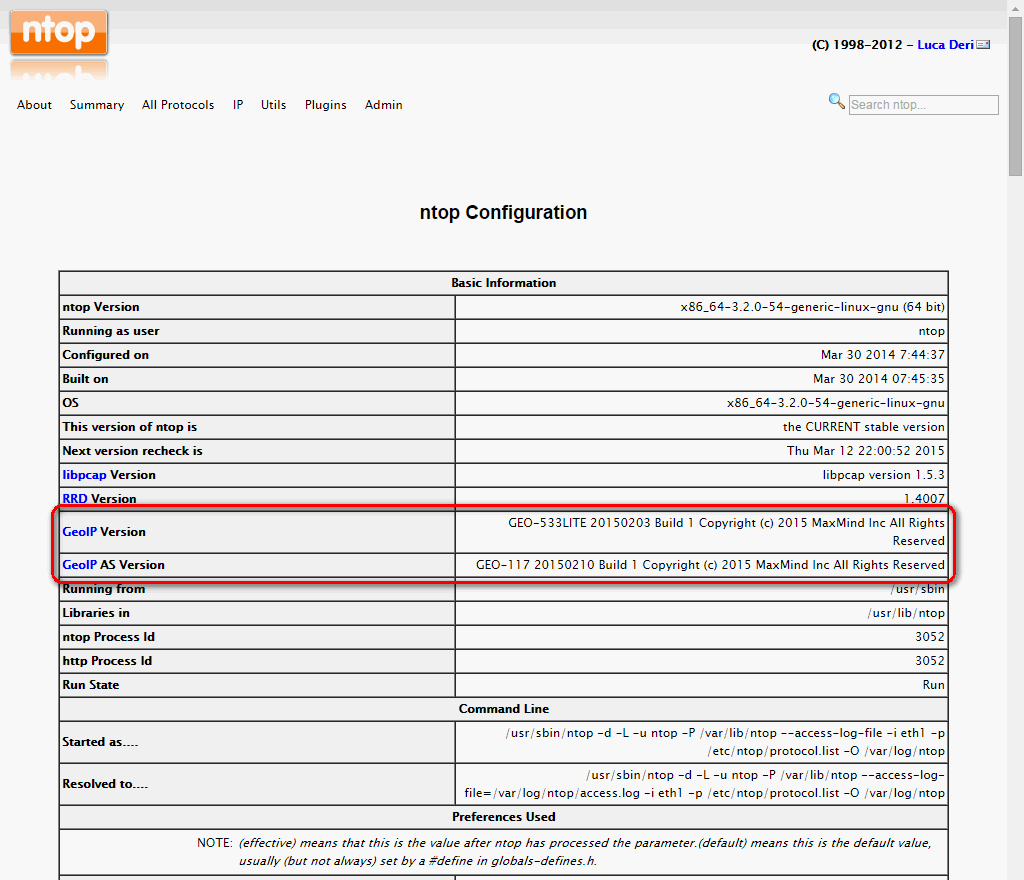Click the /usr/lib/ntop value
Screen dimensions: 1024x880
click(906, 613)
